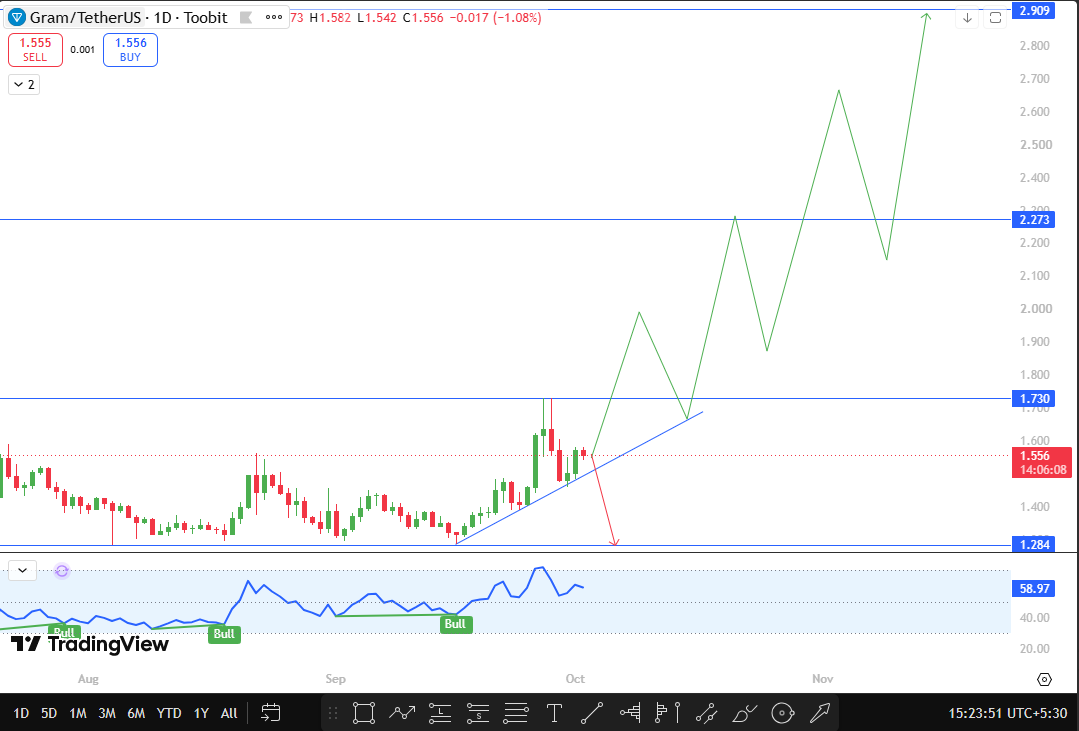Click the red 1.556 current price label
This screenshot has height=731, width=1079.
click(x=1042, y=463)
